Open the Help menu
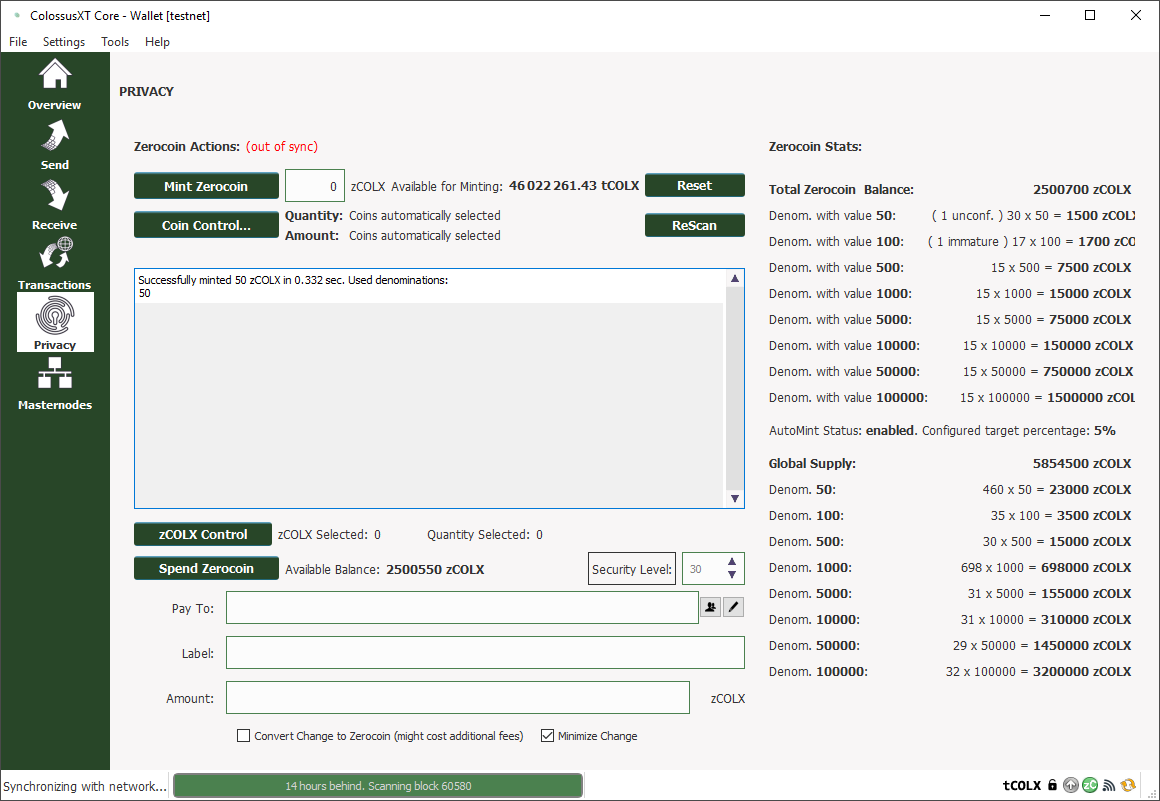The height and width of the screenshot is (801, 1160). (157, 41)
